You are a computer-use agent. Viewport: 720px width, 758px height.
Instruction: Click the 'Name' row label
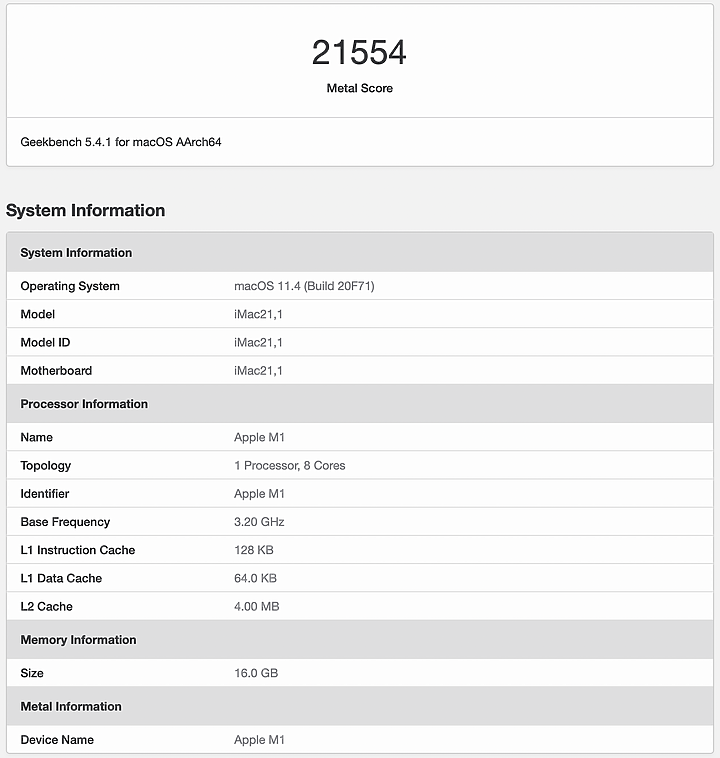pyautogui.click(x=36, y=437)
